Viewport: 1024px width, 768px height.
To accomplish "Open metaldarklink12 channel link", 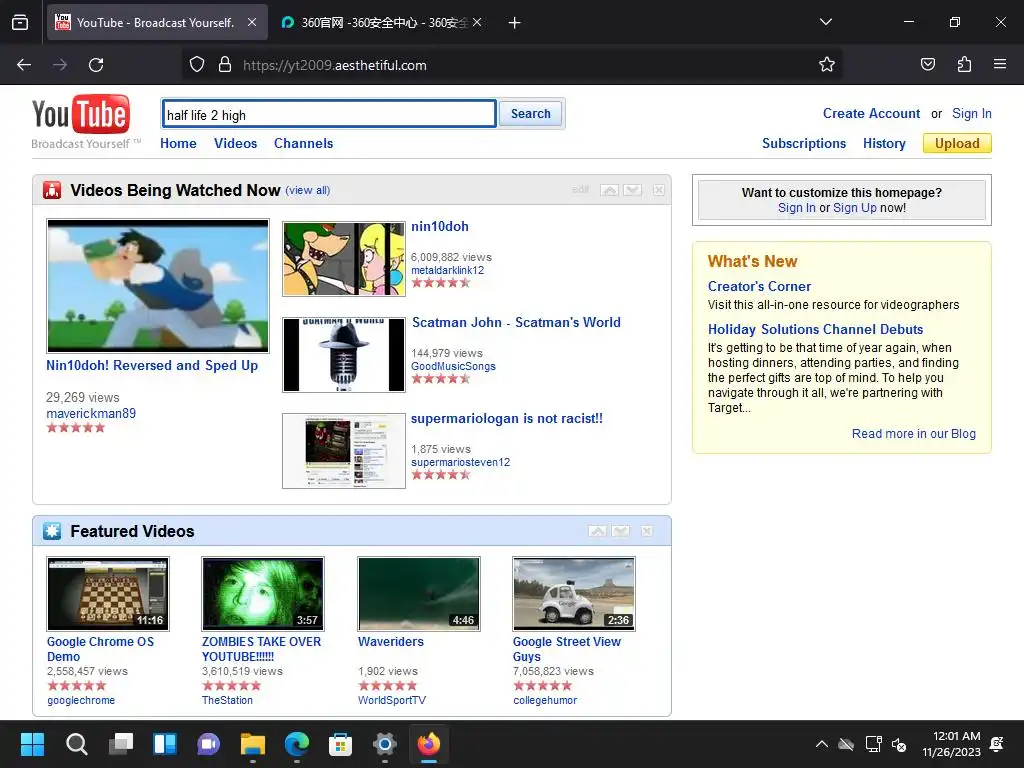I will pos(447,270).
